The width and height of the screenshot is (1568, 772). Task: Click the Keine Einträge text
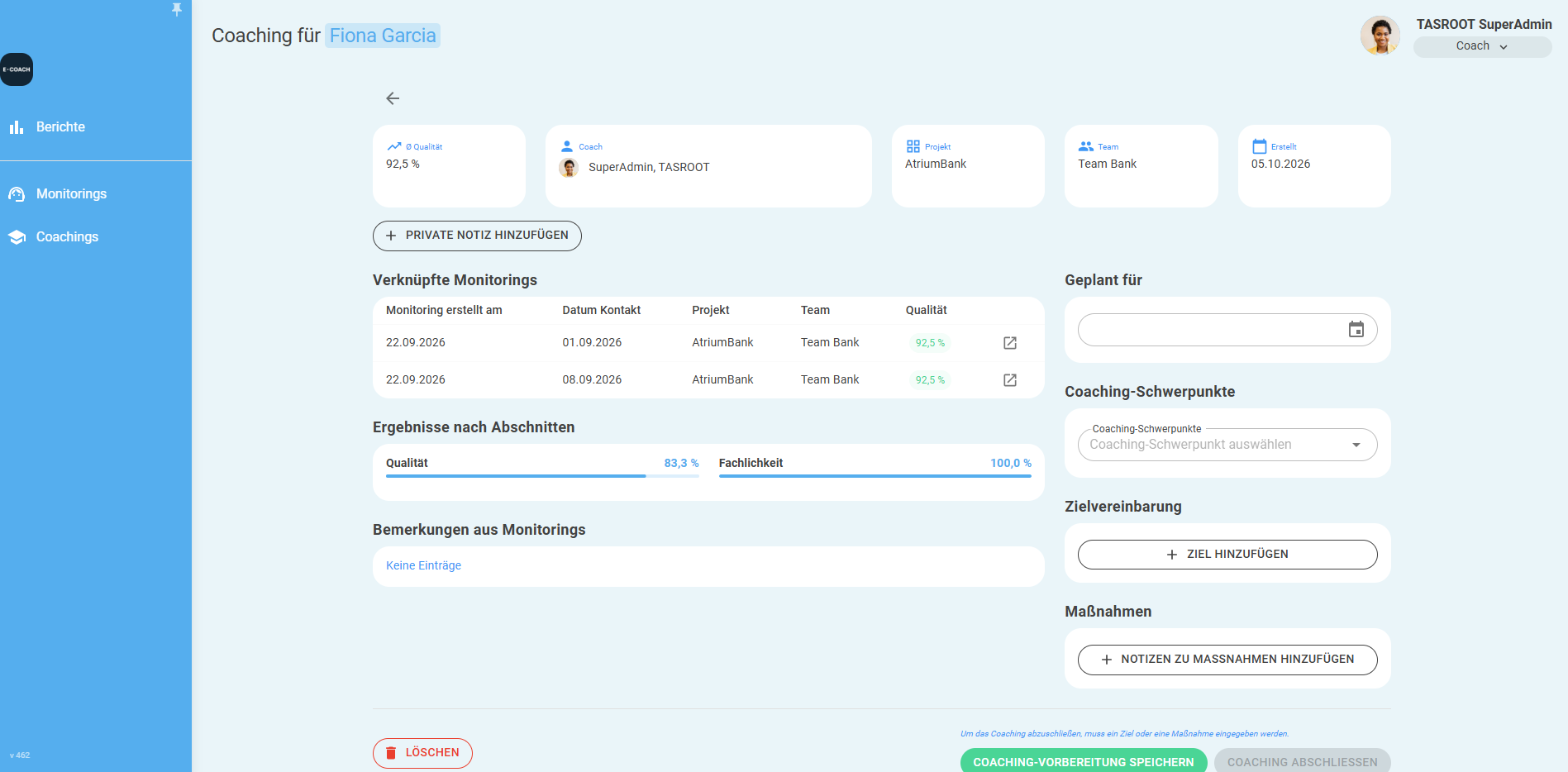pos(423,566)
